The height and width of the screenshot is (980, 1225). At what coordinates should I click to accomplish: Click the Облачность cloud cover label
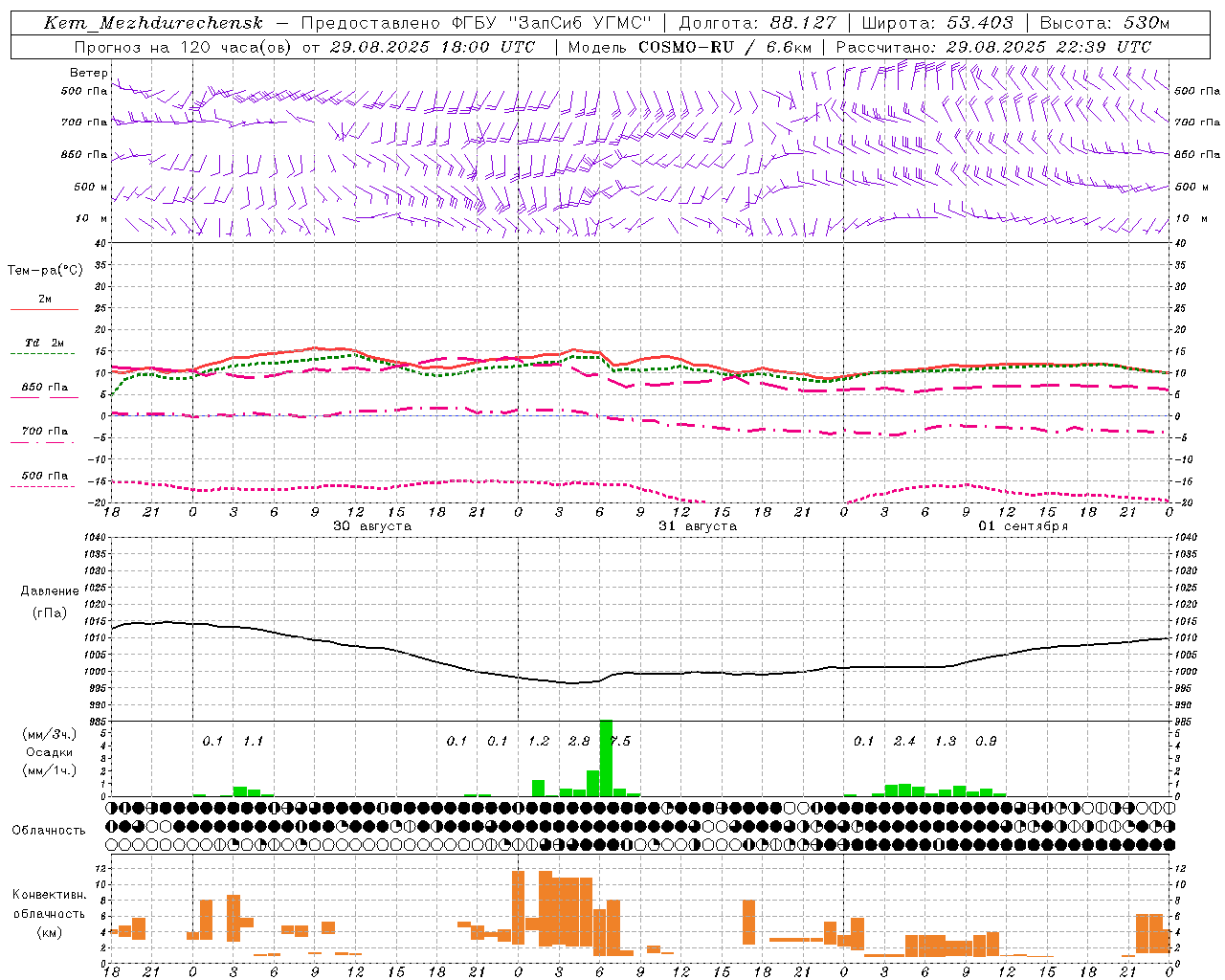(49, 831)
